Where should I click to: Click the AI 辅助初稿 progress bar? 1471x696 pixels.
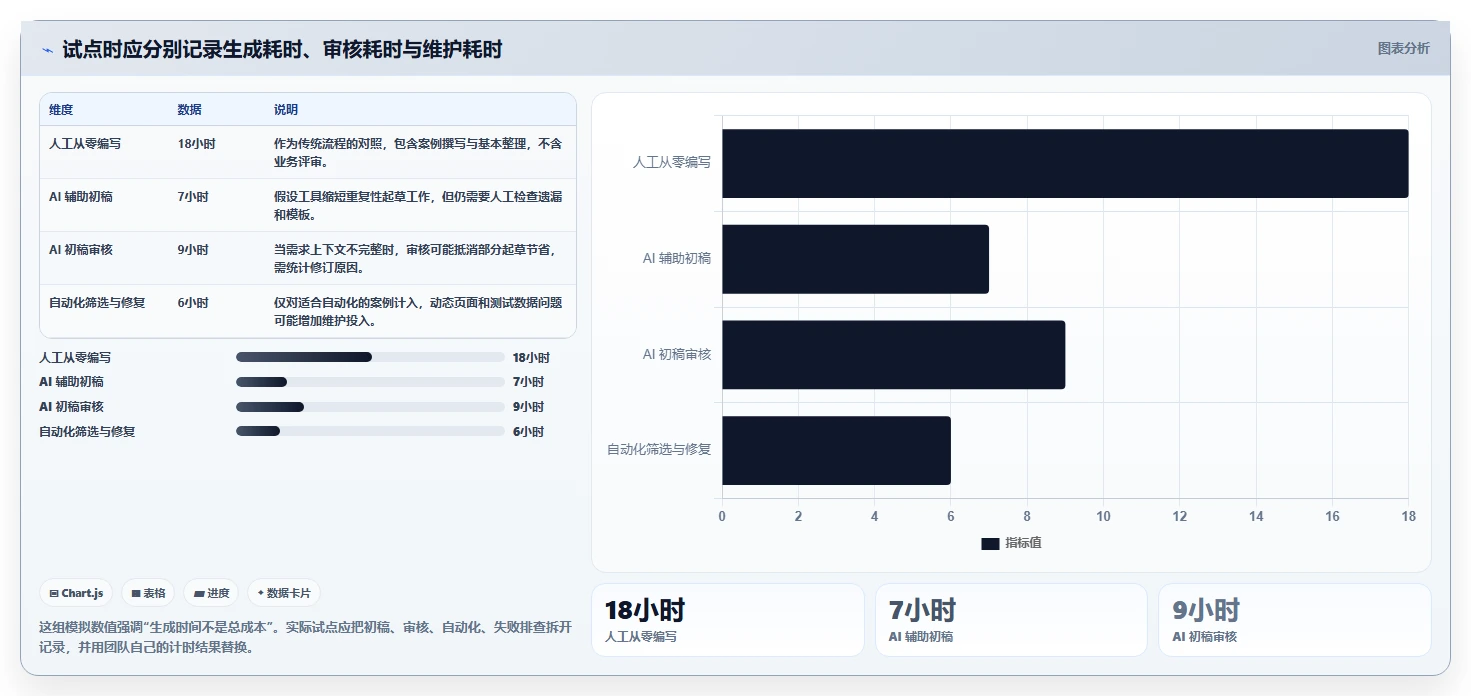[370, 382]
